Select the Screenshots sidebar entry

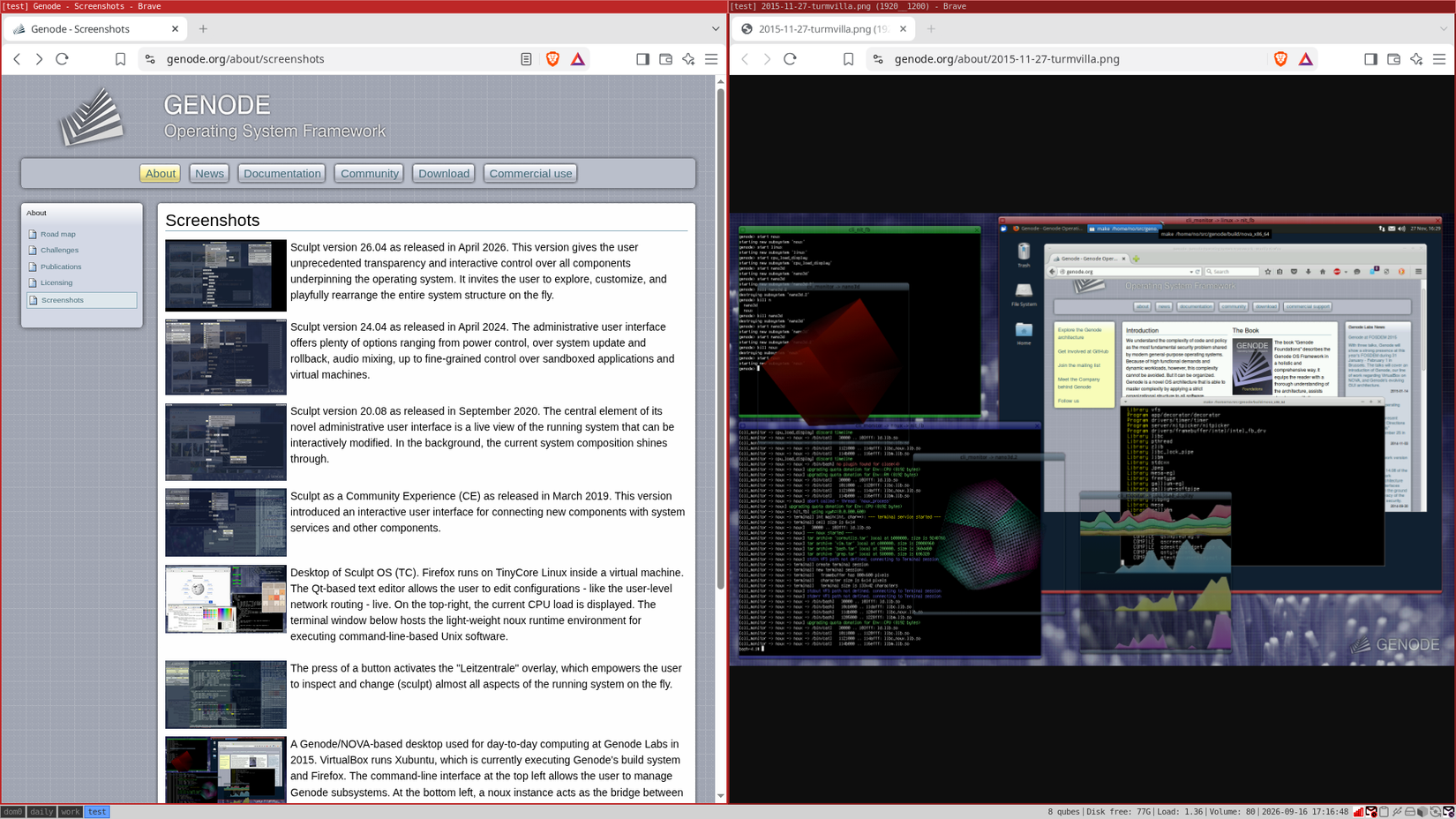click(x=81, y=300)
